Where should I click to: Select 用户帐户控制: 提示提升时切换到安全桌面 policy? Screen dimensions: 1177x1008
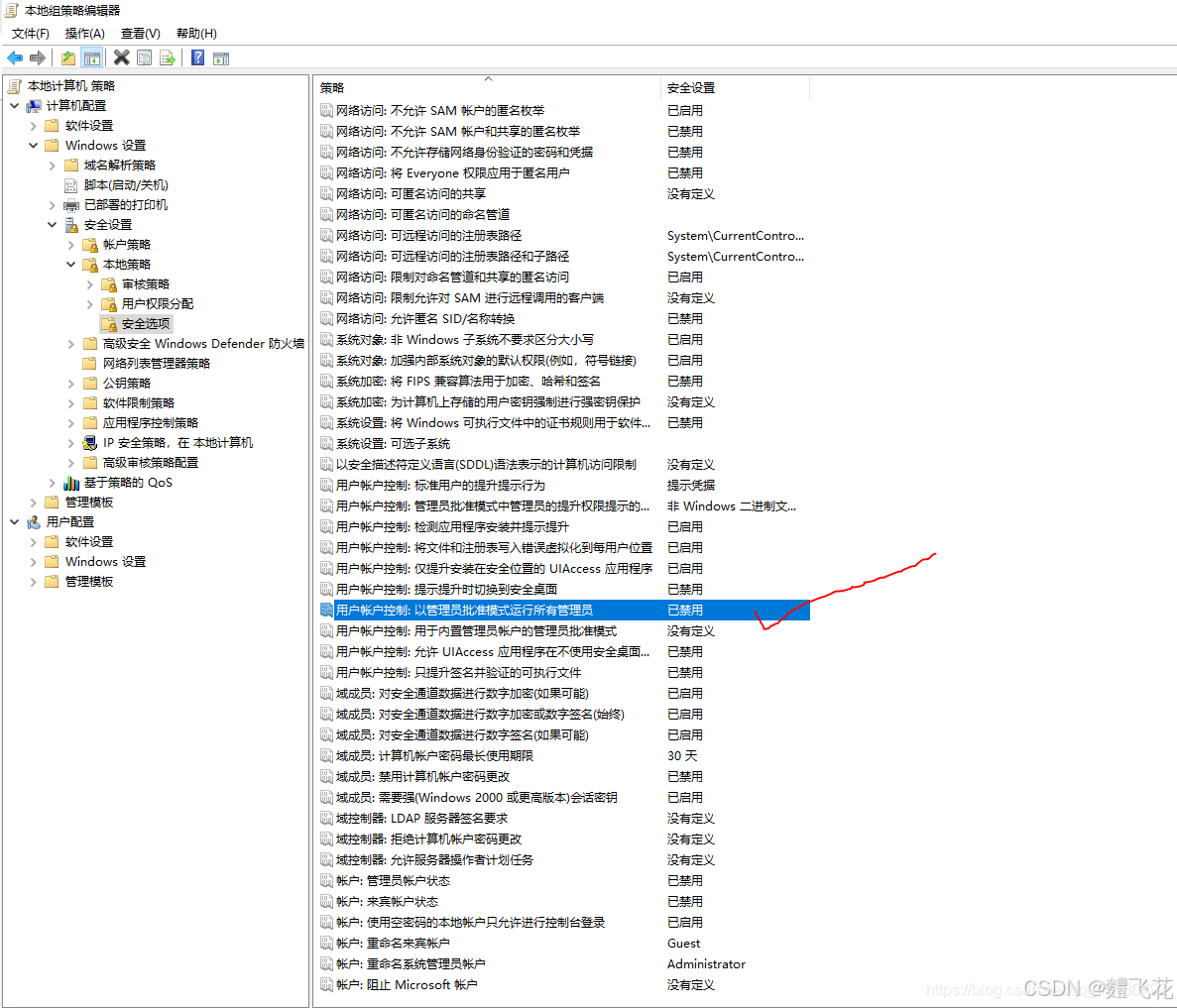[446, 589]
